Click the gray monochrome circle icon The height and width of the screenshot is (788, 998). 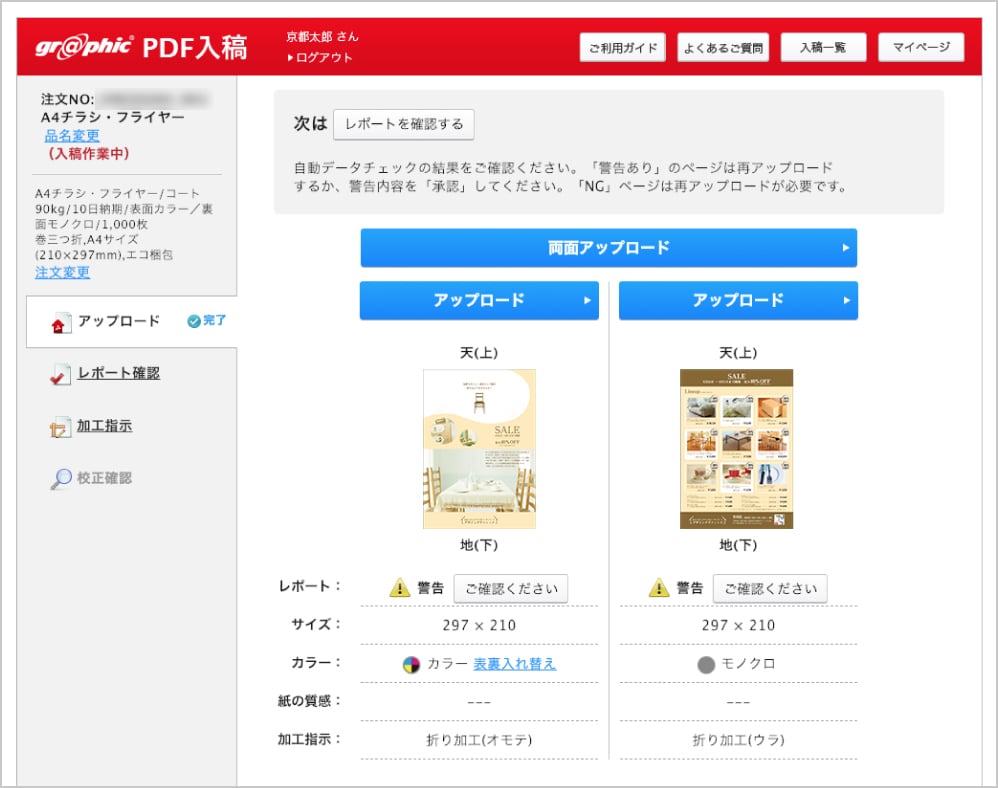pos(706,664)
